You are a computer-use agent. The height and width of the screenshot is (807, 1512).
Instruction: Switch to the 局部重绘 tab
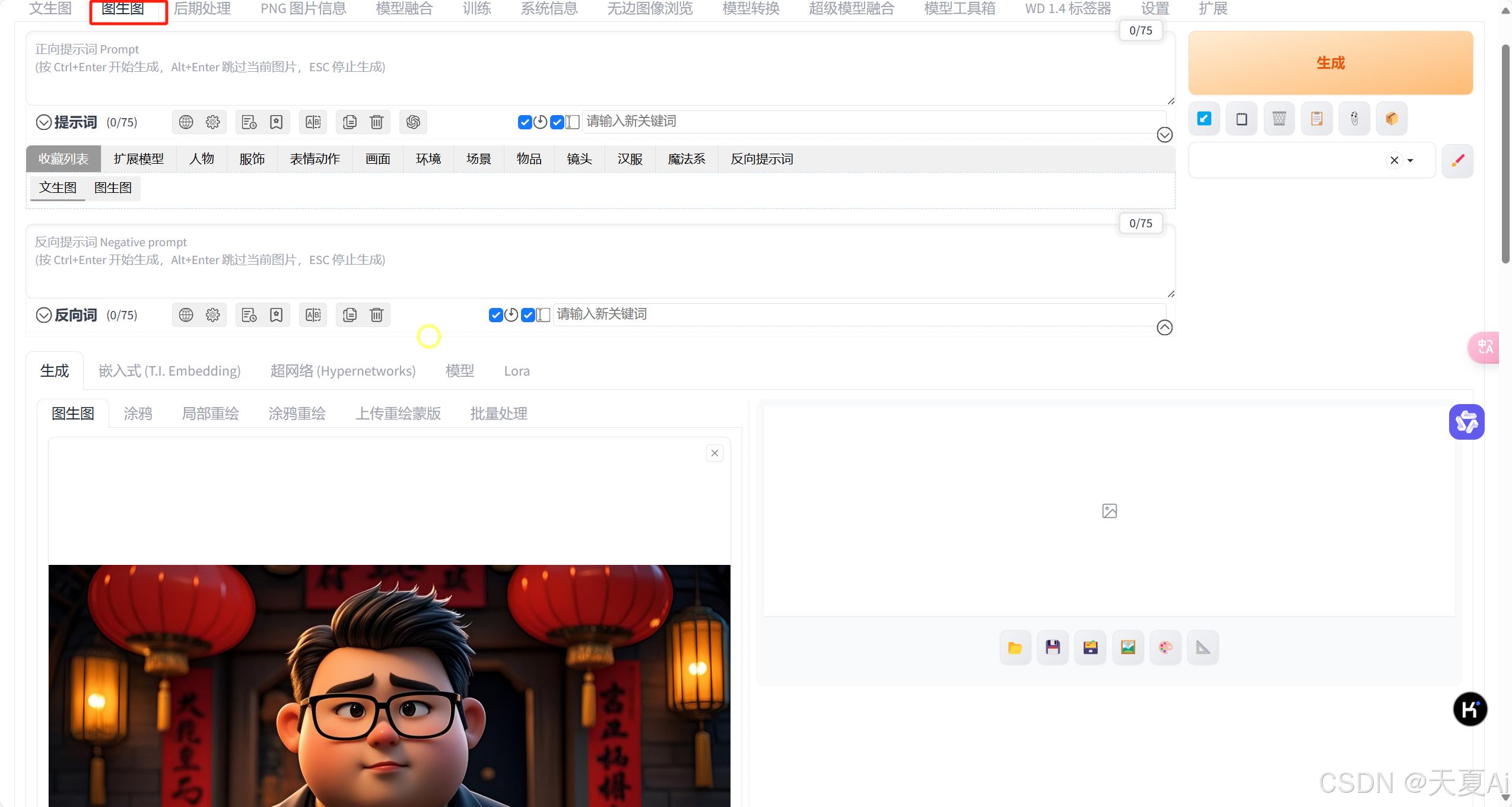tap(210, 414)
